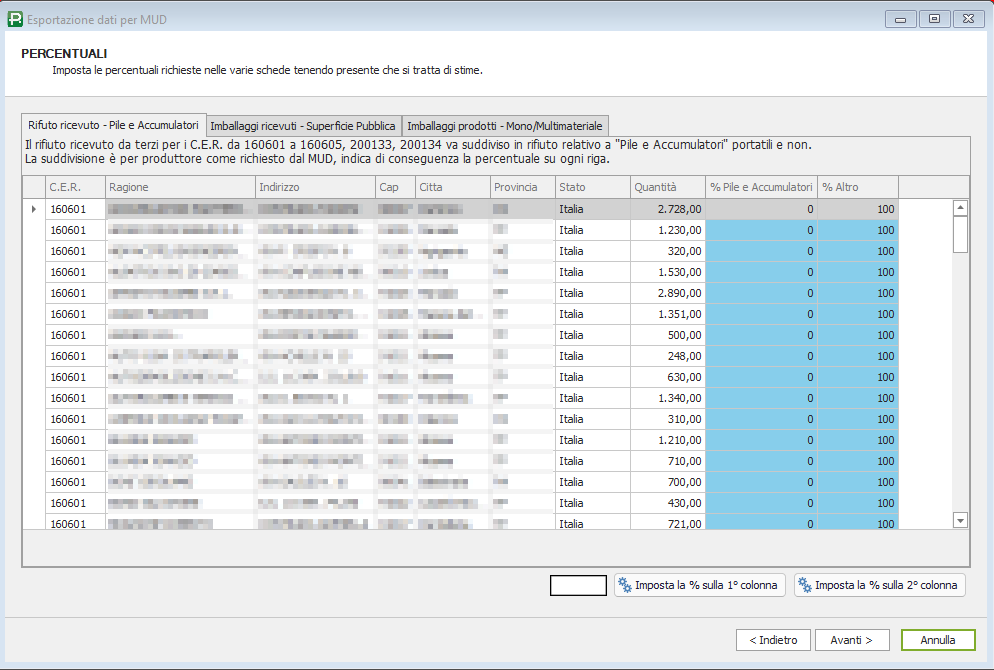The image size is (994, 670).
Task: Maximize the Esportazione dati per MUD window
Action: (934, 18)
